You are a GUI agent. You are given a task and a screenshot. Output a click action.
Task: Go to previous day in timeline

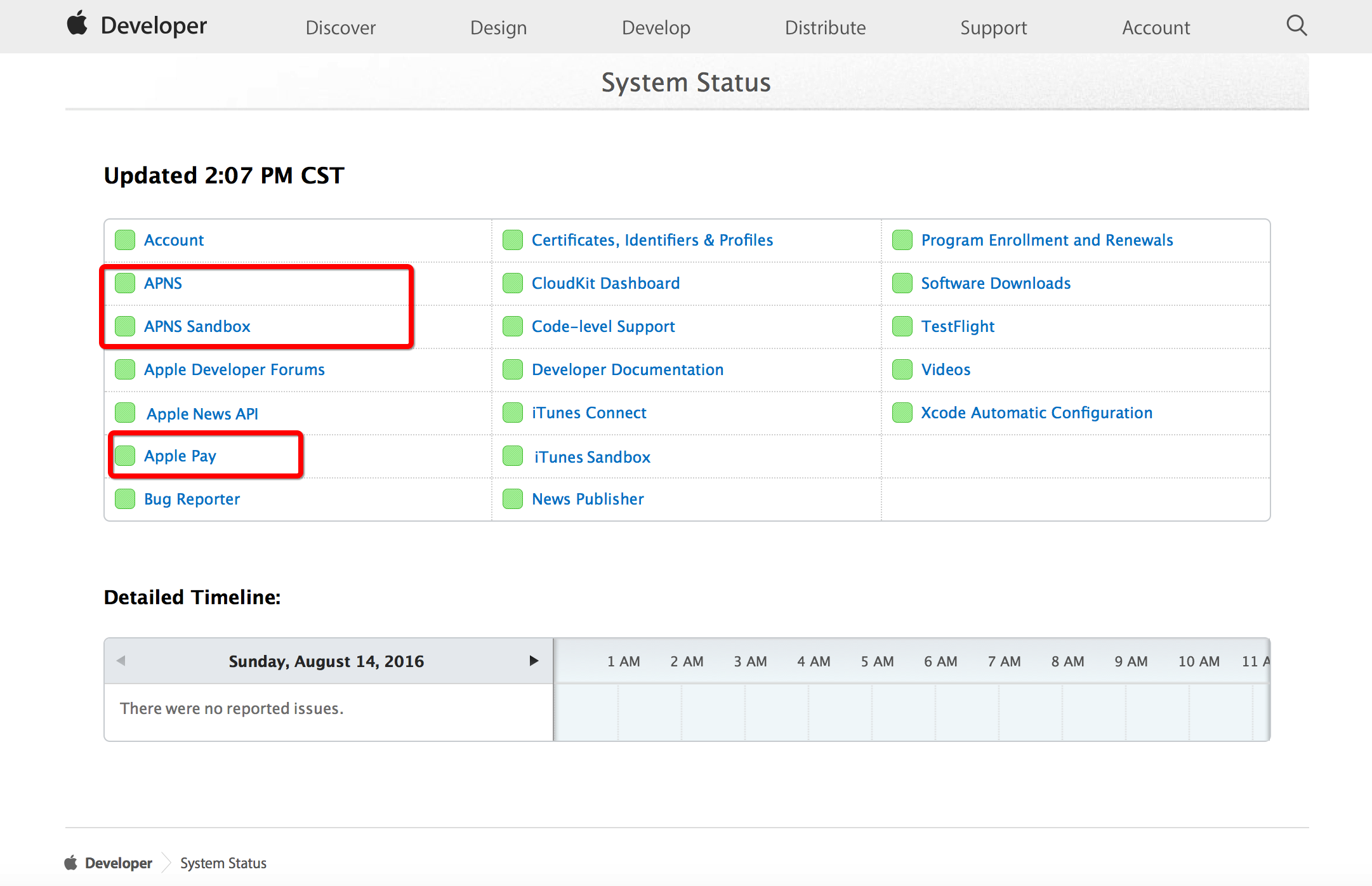pos(121,661)
